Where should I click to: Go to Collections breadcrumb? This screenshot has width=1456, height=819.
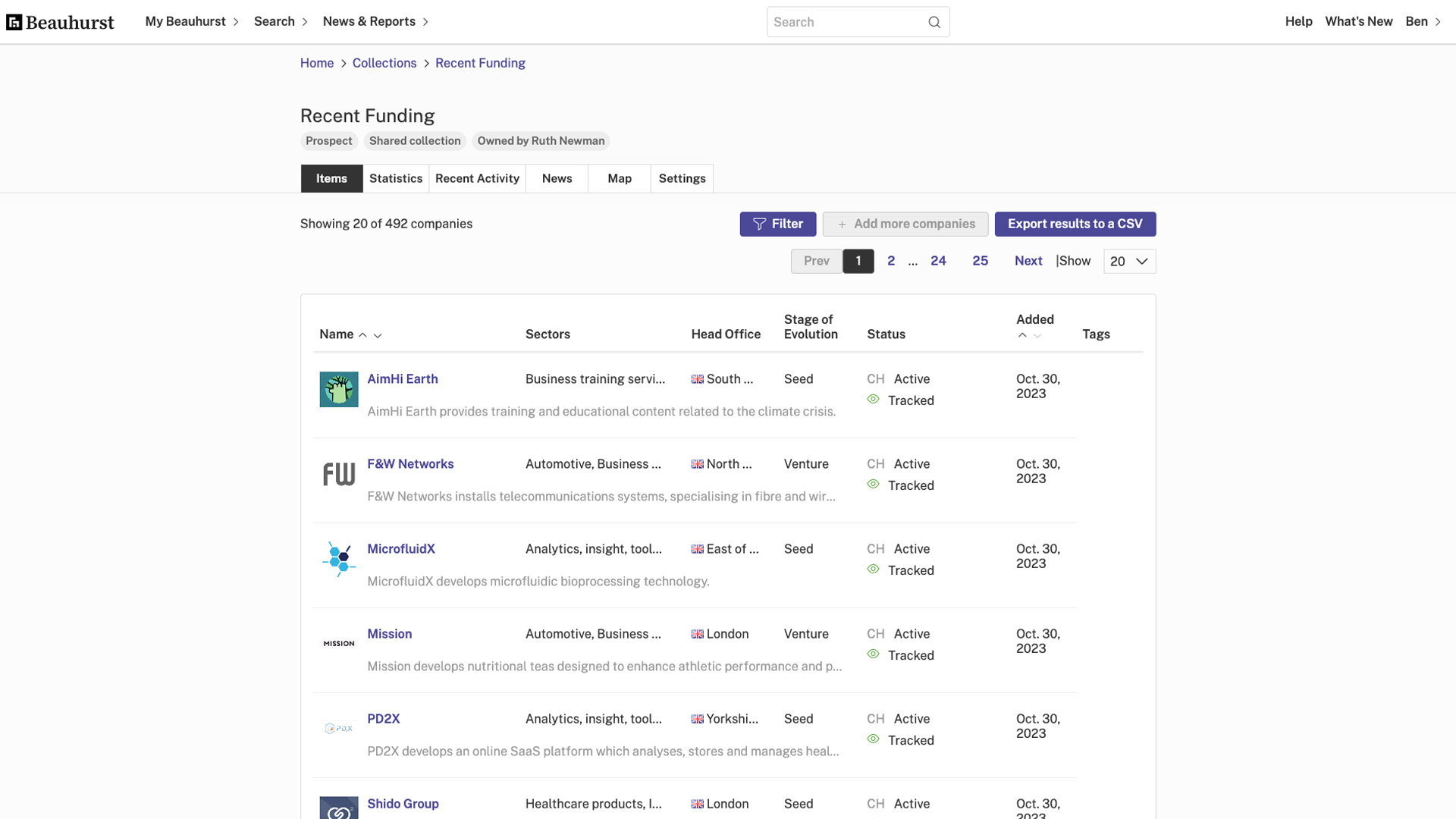pyautogui.click(x=384, y=63)
